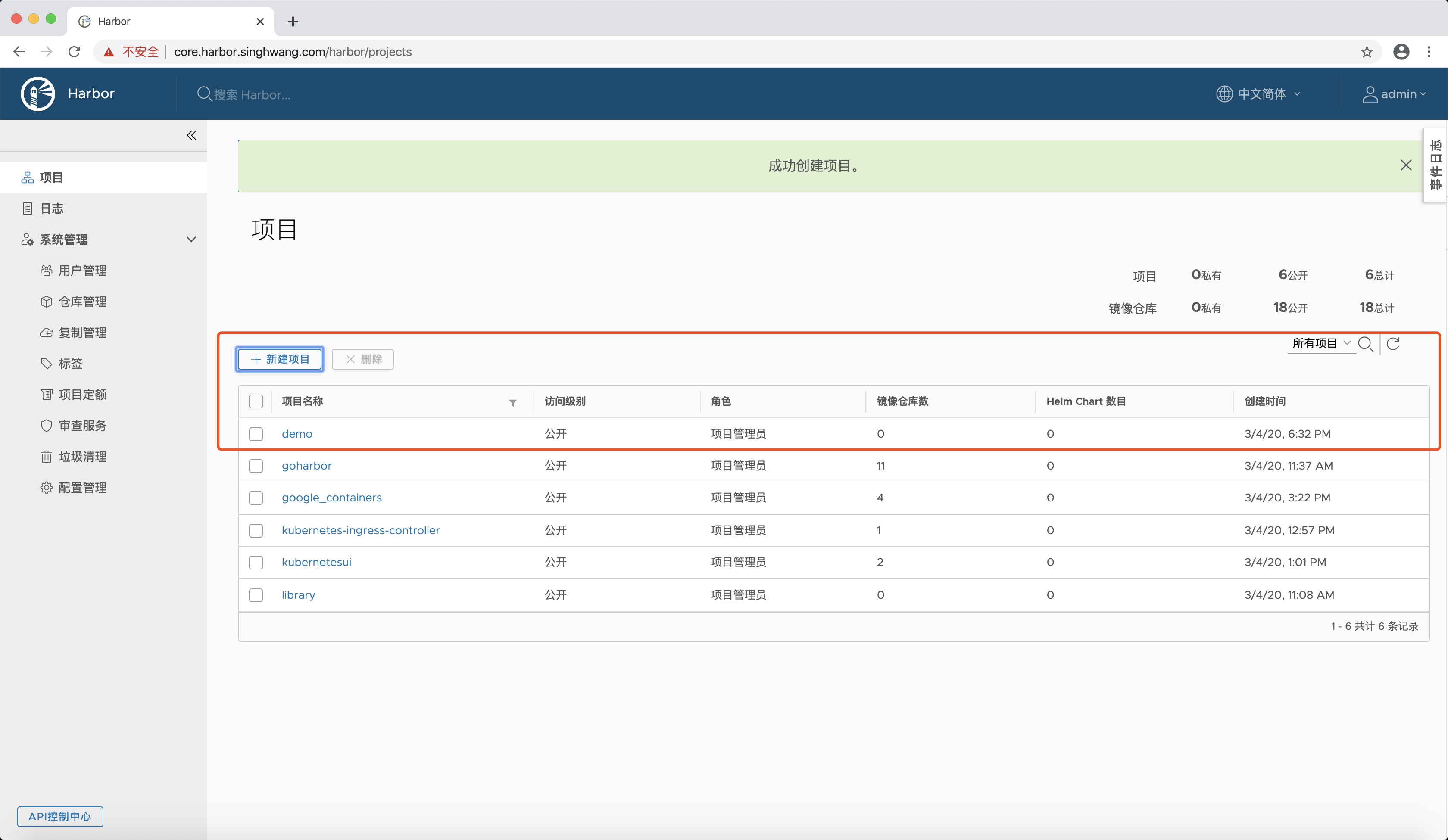
Task: Open a new browser tab
Action: point(293,21)
